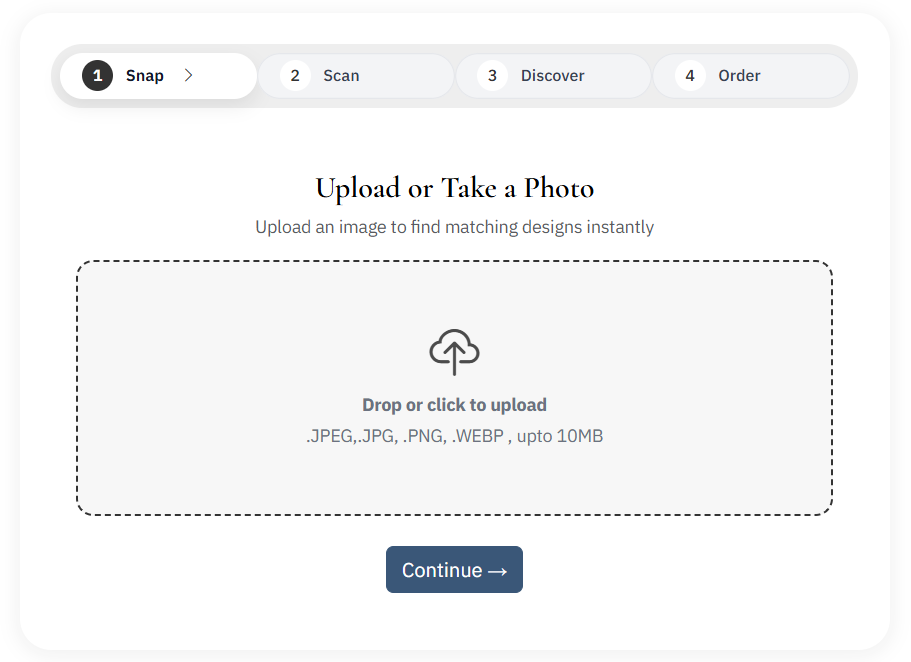Screen dimensions: 911x662
Task: Go to the Discover step
Action: click(x=552, y=76)
